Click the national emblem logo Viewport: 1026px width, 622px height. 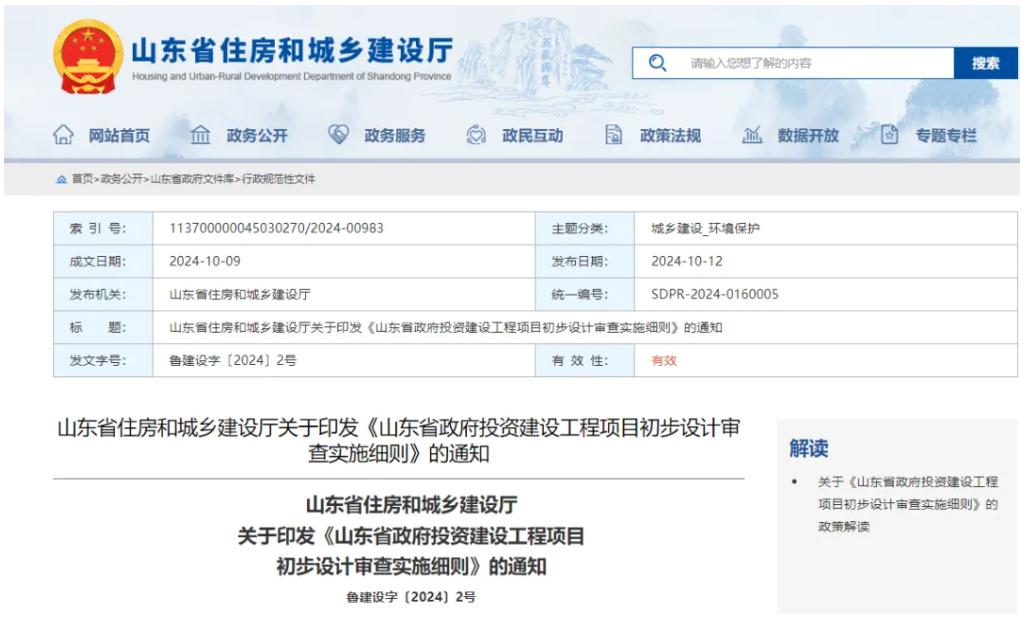85,58
